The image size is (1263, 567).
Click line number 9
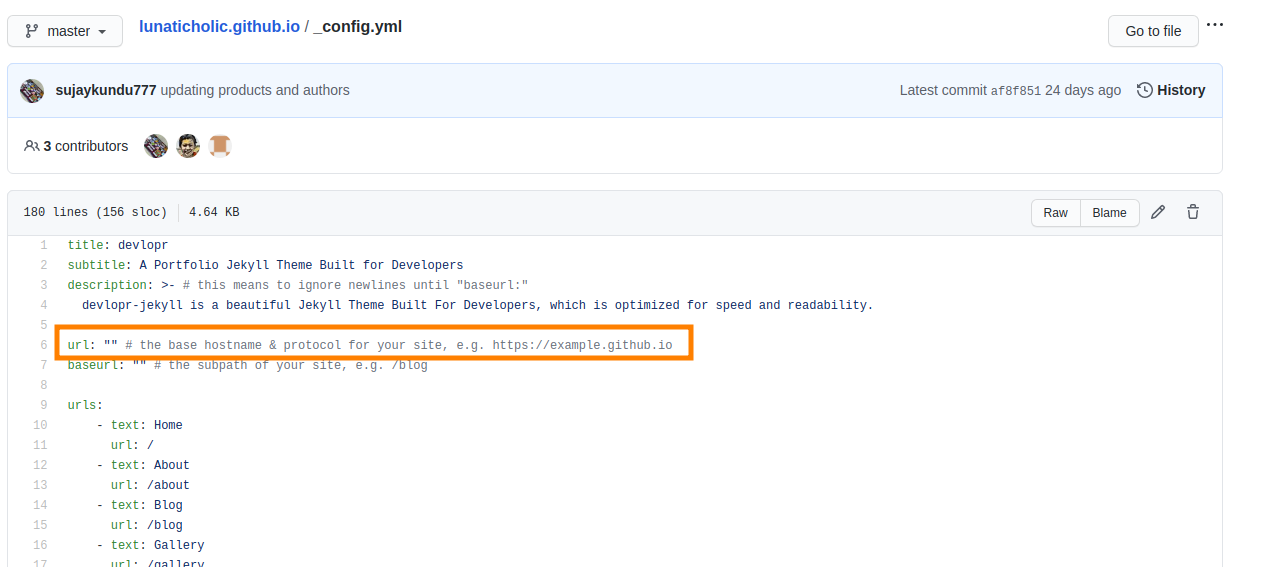coord(43,405)
